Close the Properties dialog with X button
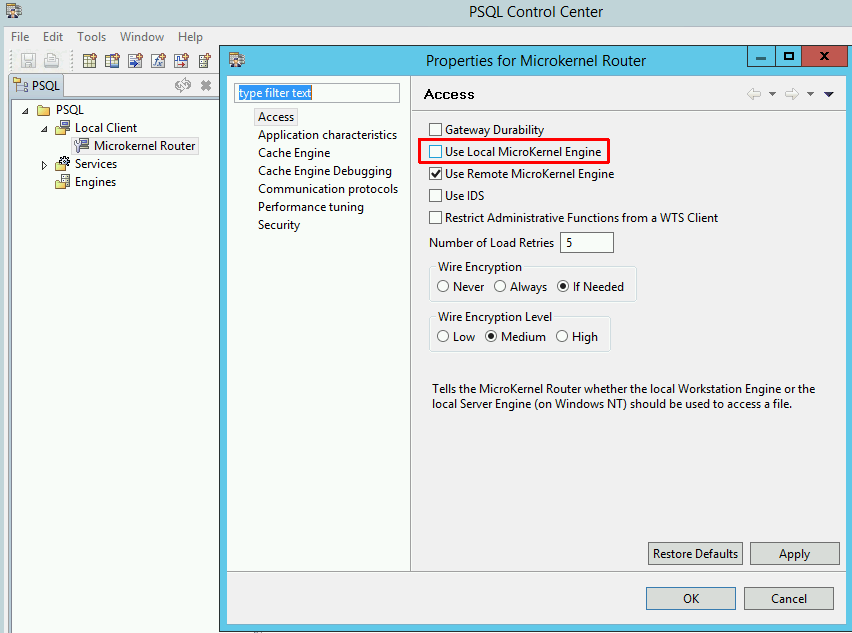Image resolution: width=852 pixels, height=633 pixels. [824, 57]
